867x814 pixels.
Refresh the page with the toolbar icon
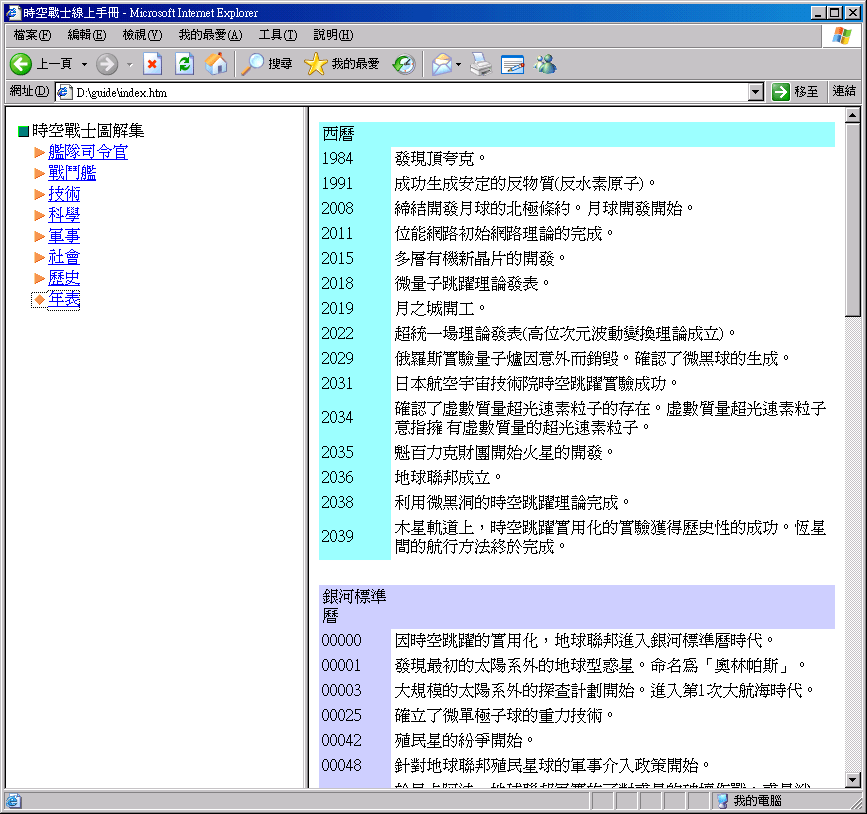pyautogui.click(x=184, y=64)
